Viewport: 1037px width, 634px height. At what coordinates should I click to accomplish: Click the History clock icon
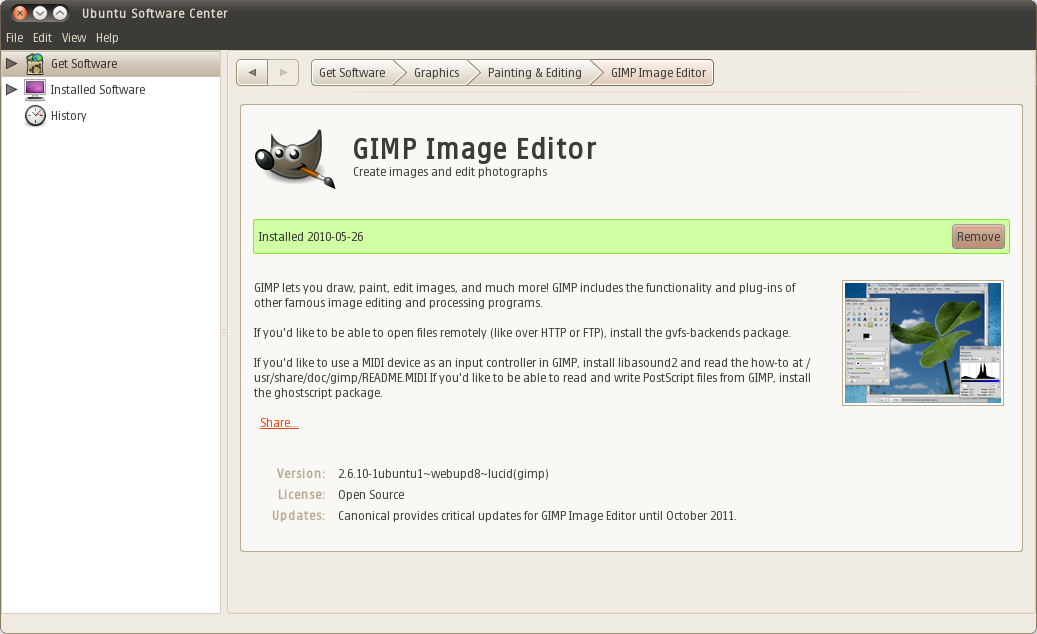pos(35,116)
